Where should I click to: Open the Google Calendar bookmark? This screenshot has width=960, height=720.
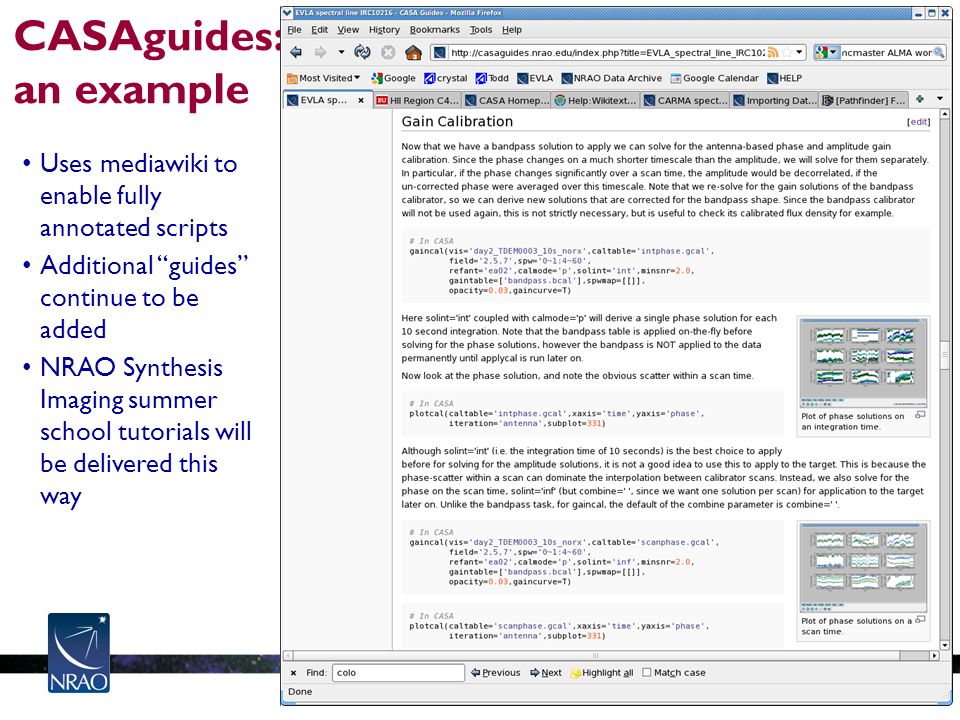(714, 78)
